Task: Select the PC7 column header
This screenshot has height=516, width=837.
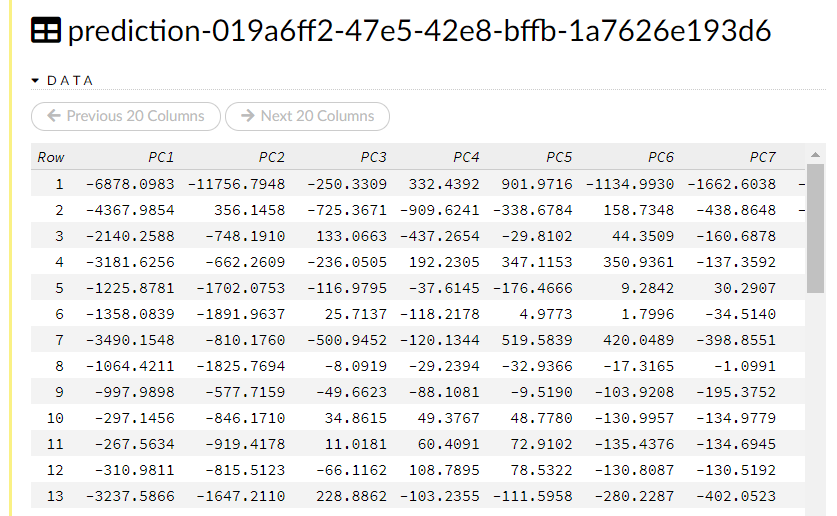Action: 762,157
